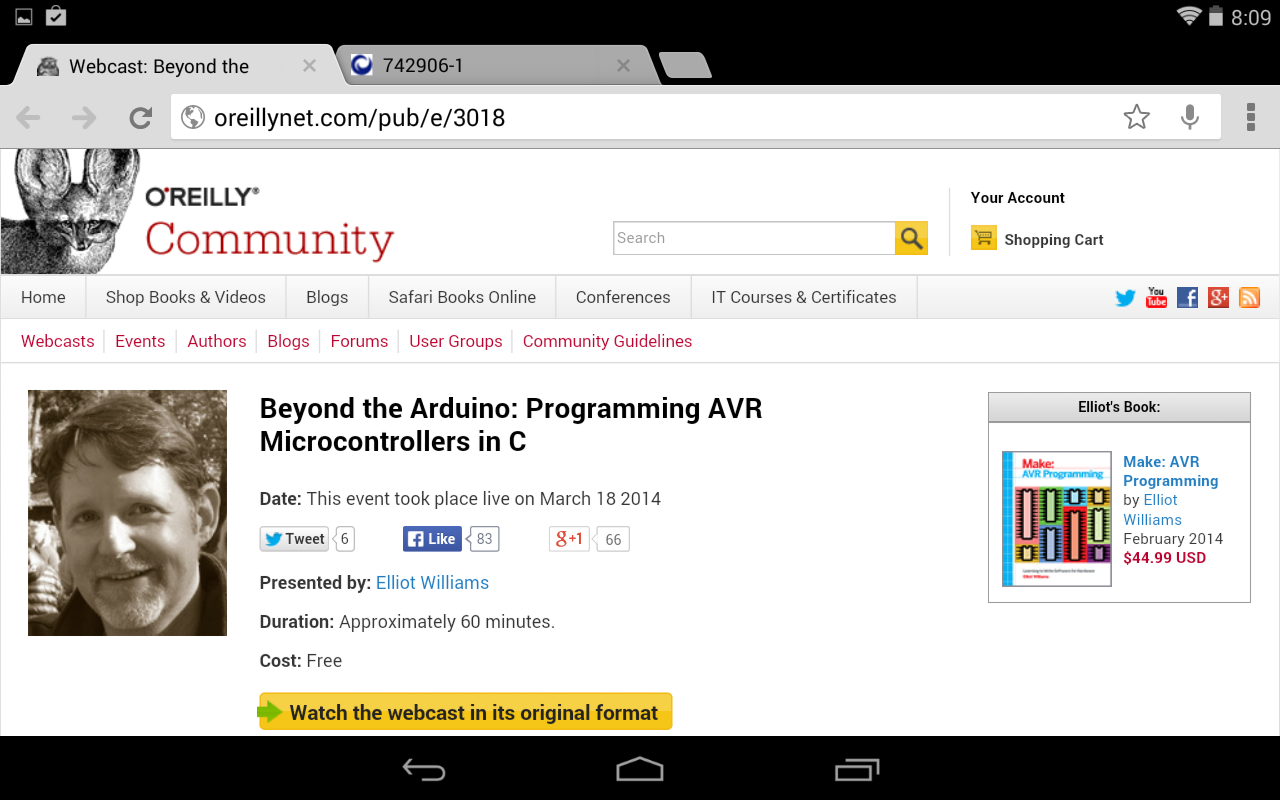Open Conferences menu item

coord(623,297)
